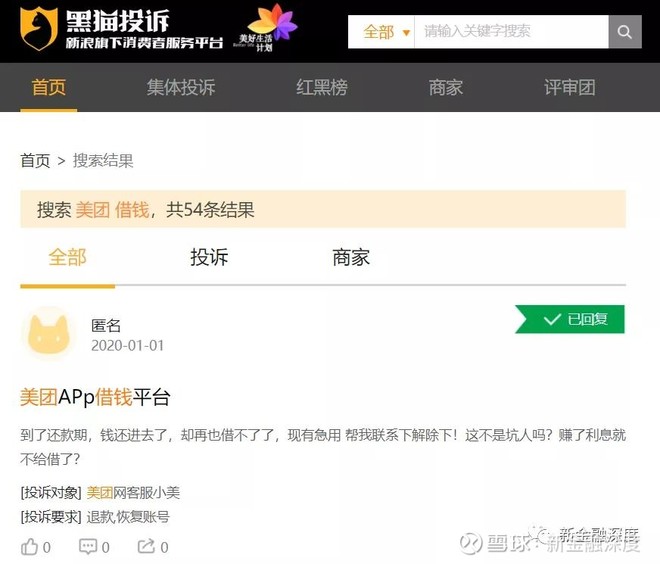Open complaint titled 美团APp借钱平台
The height and width of the screenshot is (564, 660).
[95, 397]
